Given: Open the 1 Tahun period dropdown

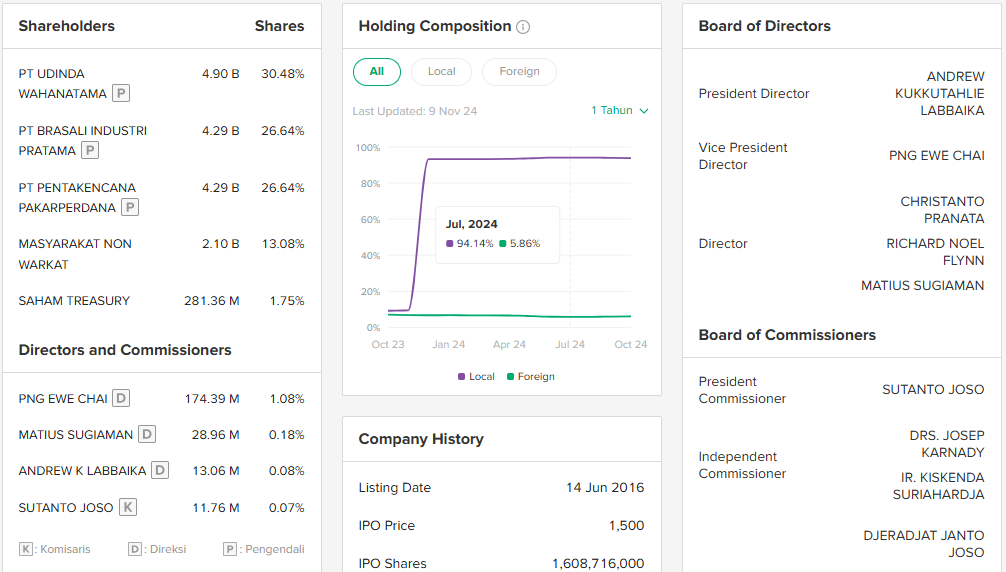Looking at the screenshot, I should (x=612, y=111).
